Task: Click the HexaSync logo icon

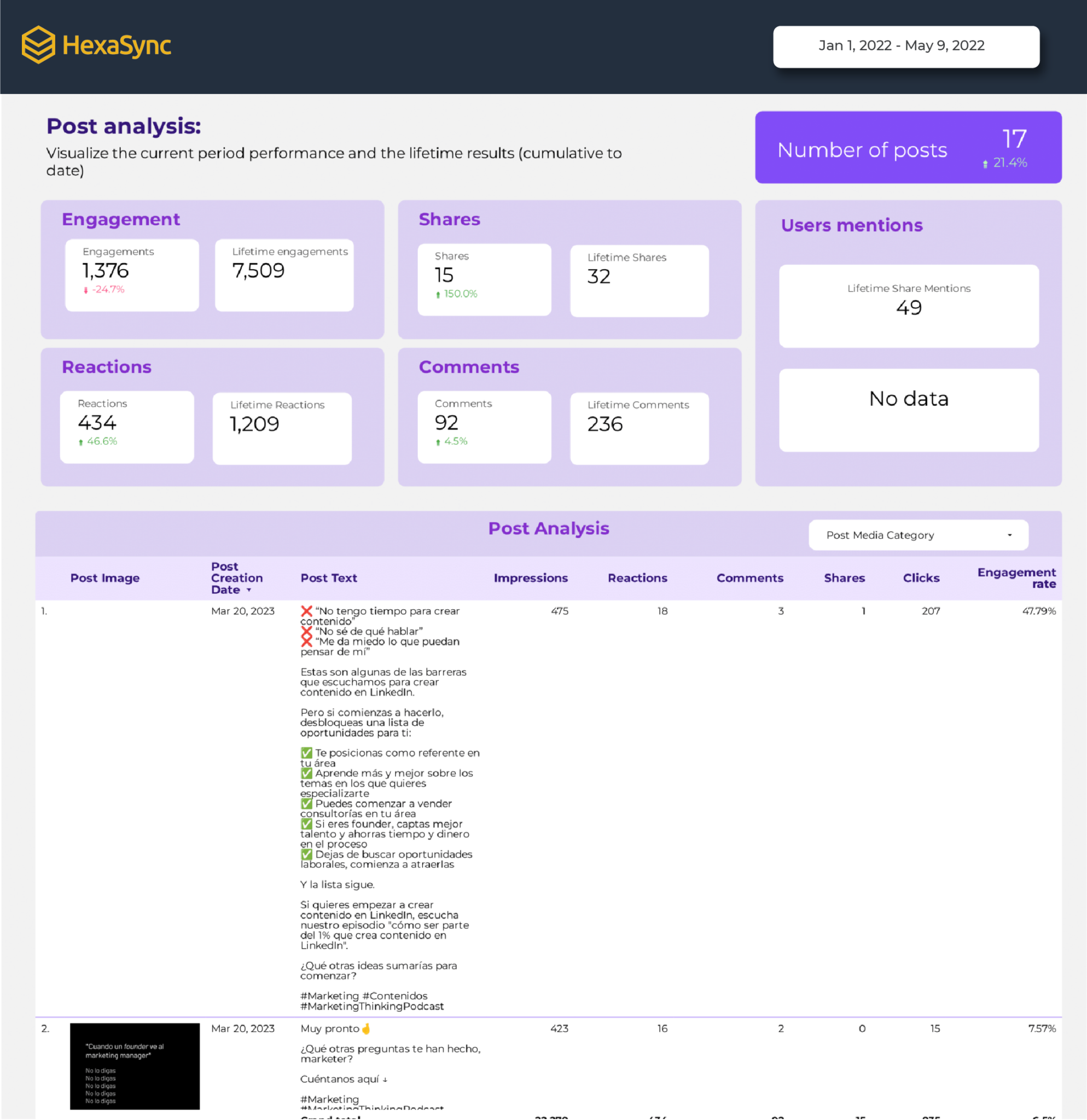Action: [38, 44]
